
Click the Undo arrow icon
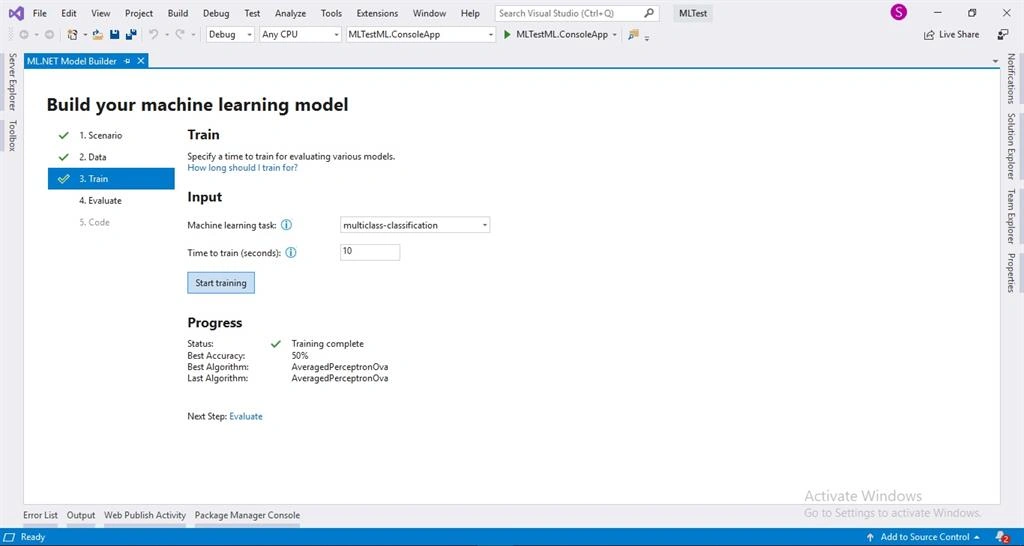tap(153, 35)
